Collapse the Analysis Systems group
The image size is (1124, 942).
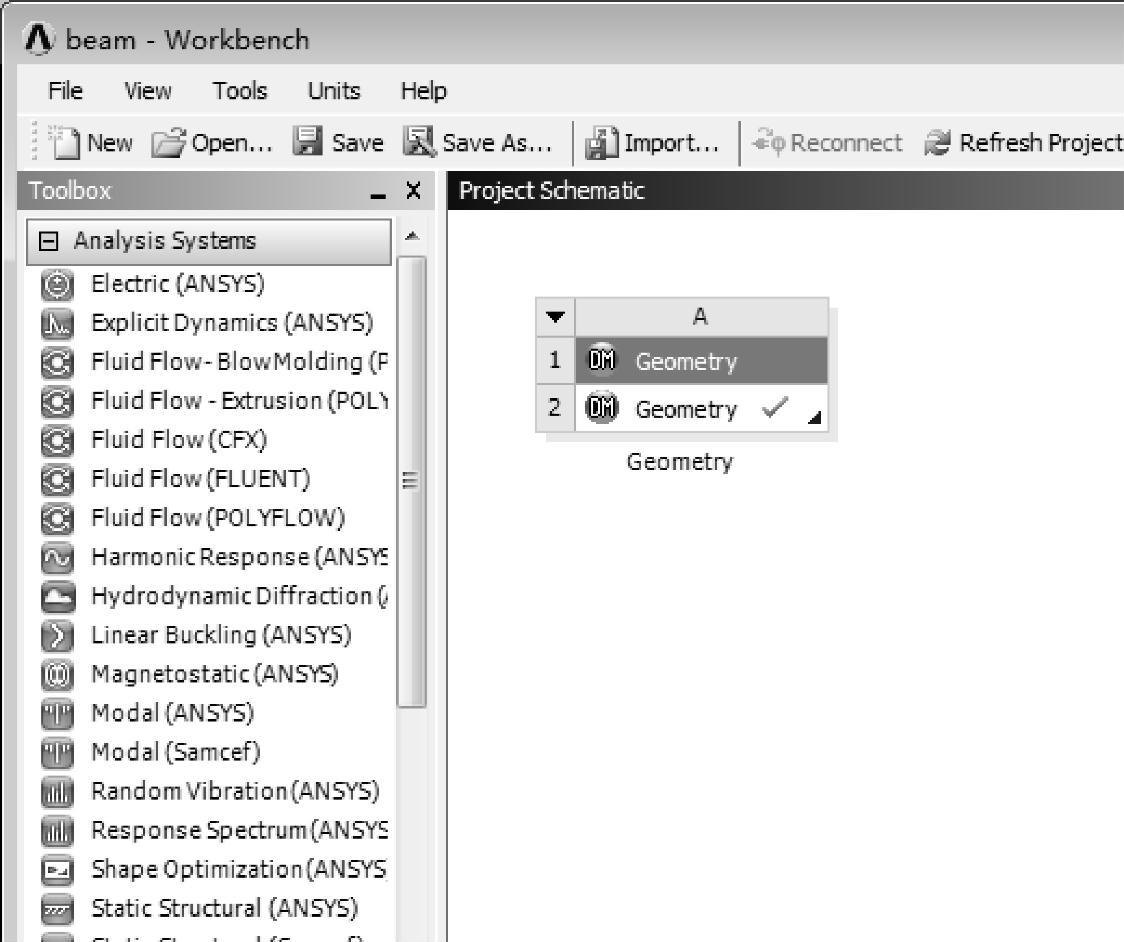coord(48,241)
